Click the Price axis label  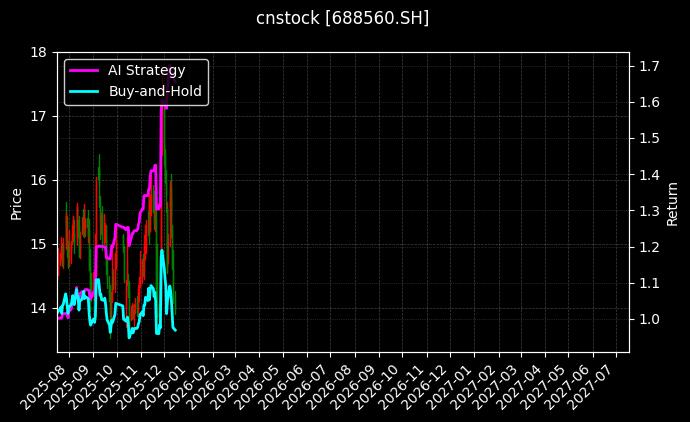16,202
